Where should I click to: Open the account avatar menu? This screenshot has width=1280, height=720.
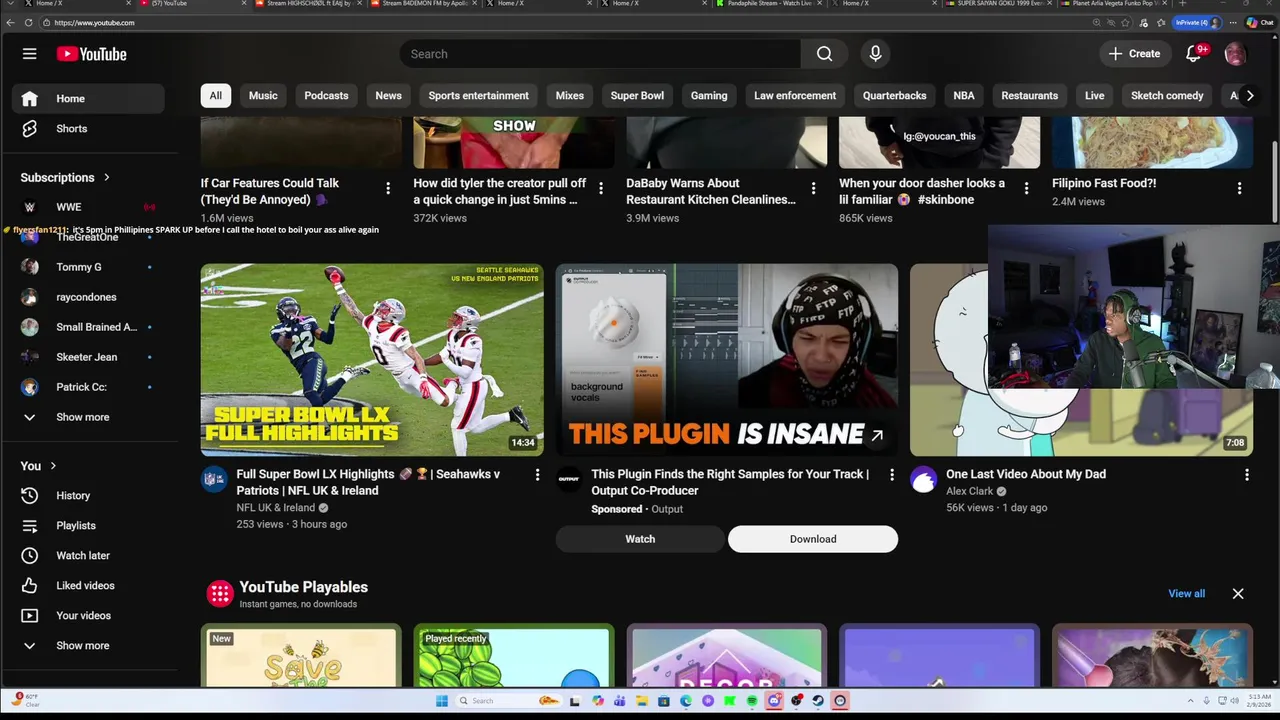pyautogui.click(x=1235, y=54)
